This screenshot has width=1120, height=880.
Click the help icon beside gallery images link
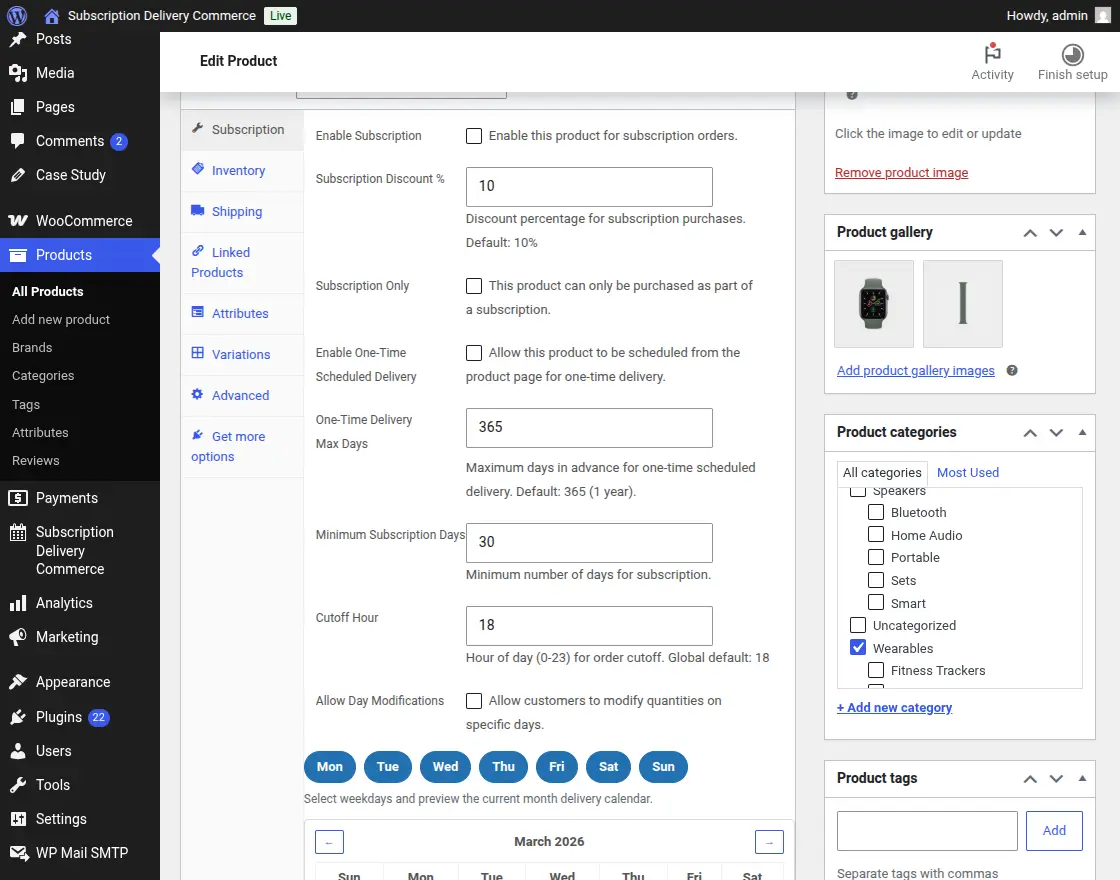click(1012, 371)
